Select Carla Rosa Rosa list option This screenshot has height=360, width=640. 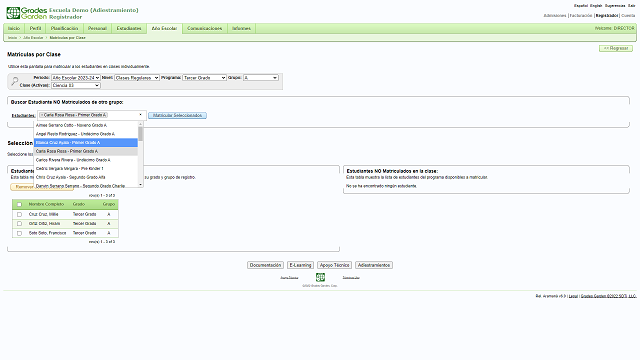coord(86,151)
